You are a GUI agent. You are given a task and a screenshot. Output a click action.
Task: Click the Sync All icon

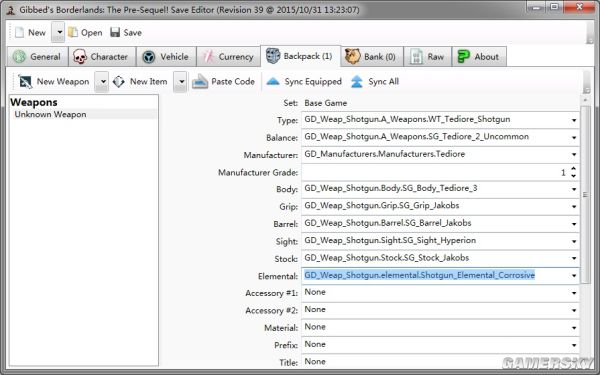pyautogui.click(x=357, y=82)
